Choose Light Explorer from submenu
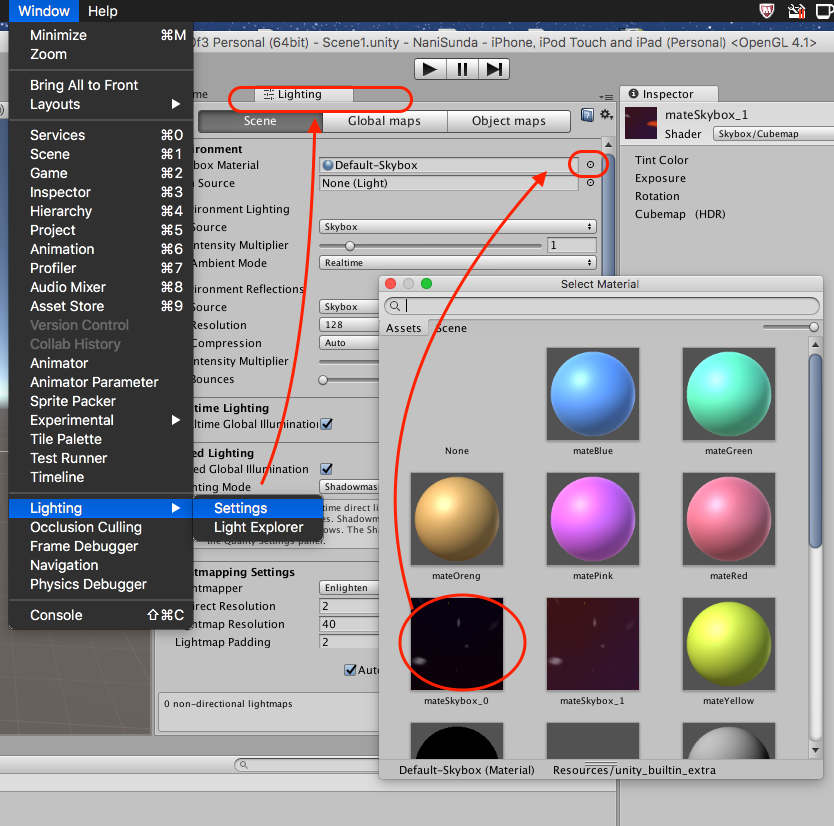This screenshot has height=826, width=834. [258, 527]
